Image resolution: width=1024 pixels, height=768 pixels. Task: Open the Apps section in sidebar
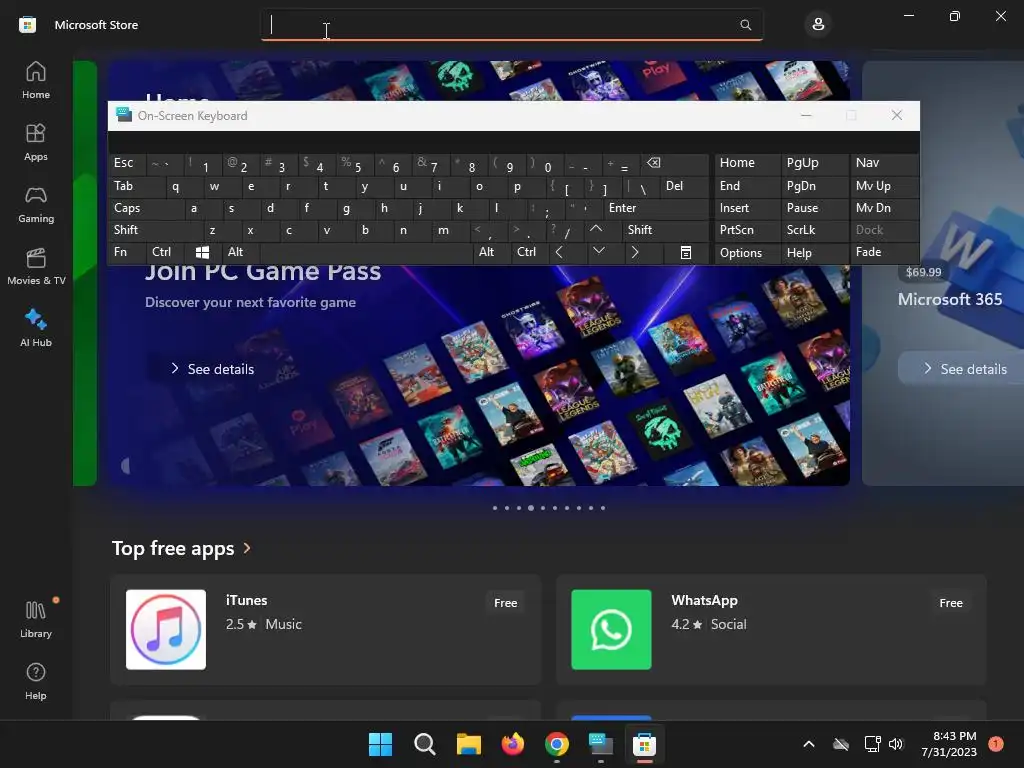36,143
